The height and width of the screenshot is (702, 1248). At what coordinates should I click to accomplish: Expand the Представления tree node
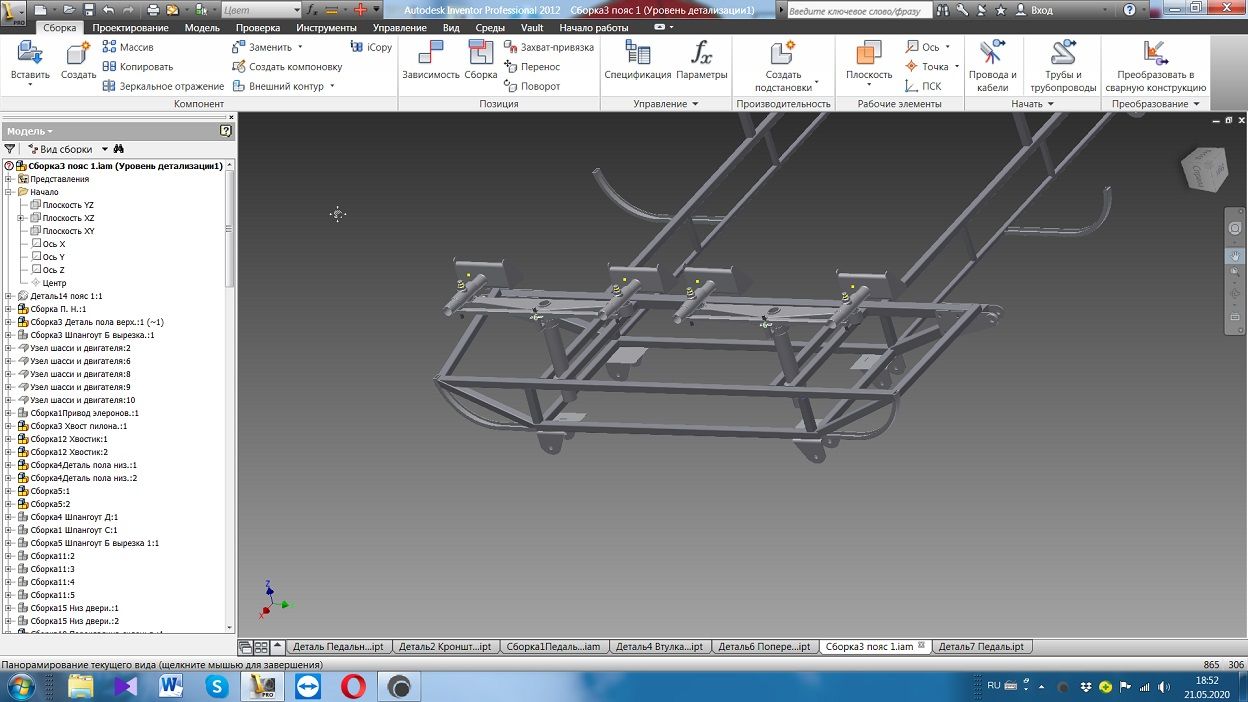tap(8, 179)
